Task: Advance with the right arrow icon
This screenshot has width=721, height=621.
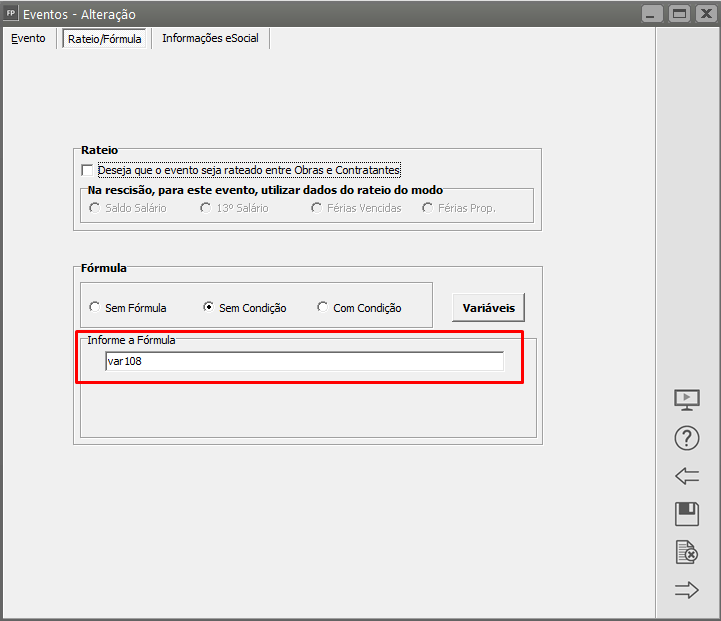Action: [687, 590]
